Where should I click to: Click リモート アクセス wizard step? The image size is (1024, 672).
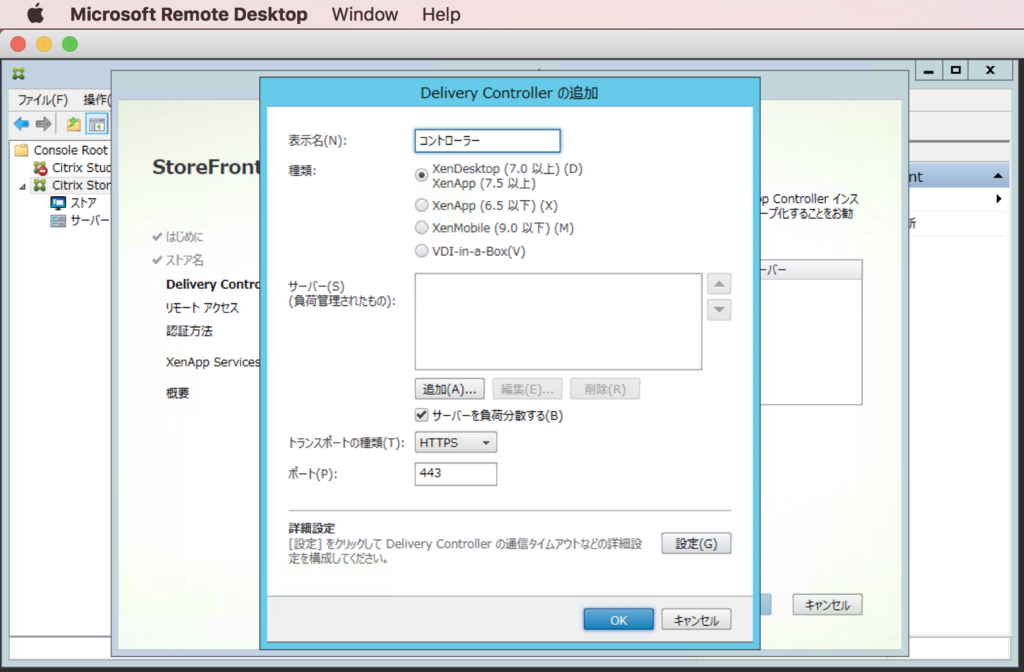[x=202, y=308]
